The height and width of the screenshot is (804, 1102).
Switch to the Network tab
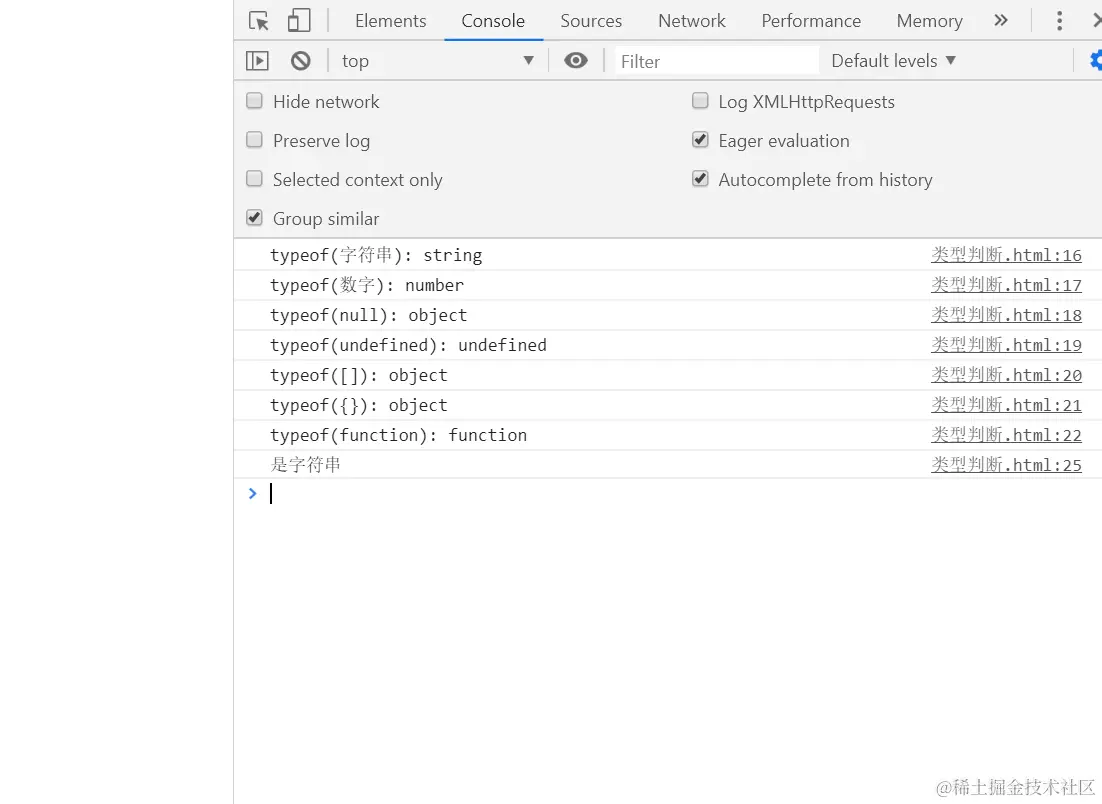pyautogui.click(x=692, y=21)
